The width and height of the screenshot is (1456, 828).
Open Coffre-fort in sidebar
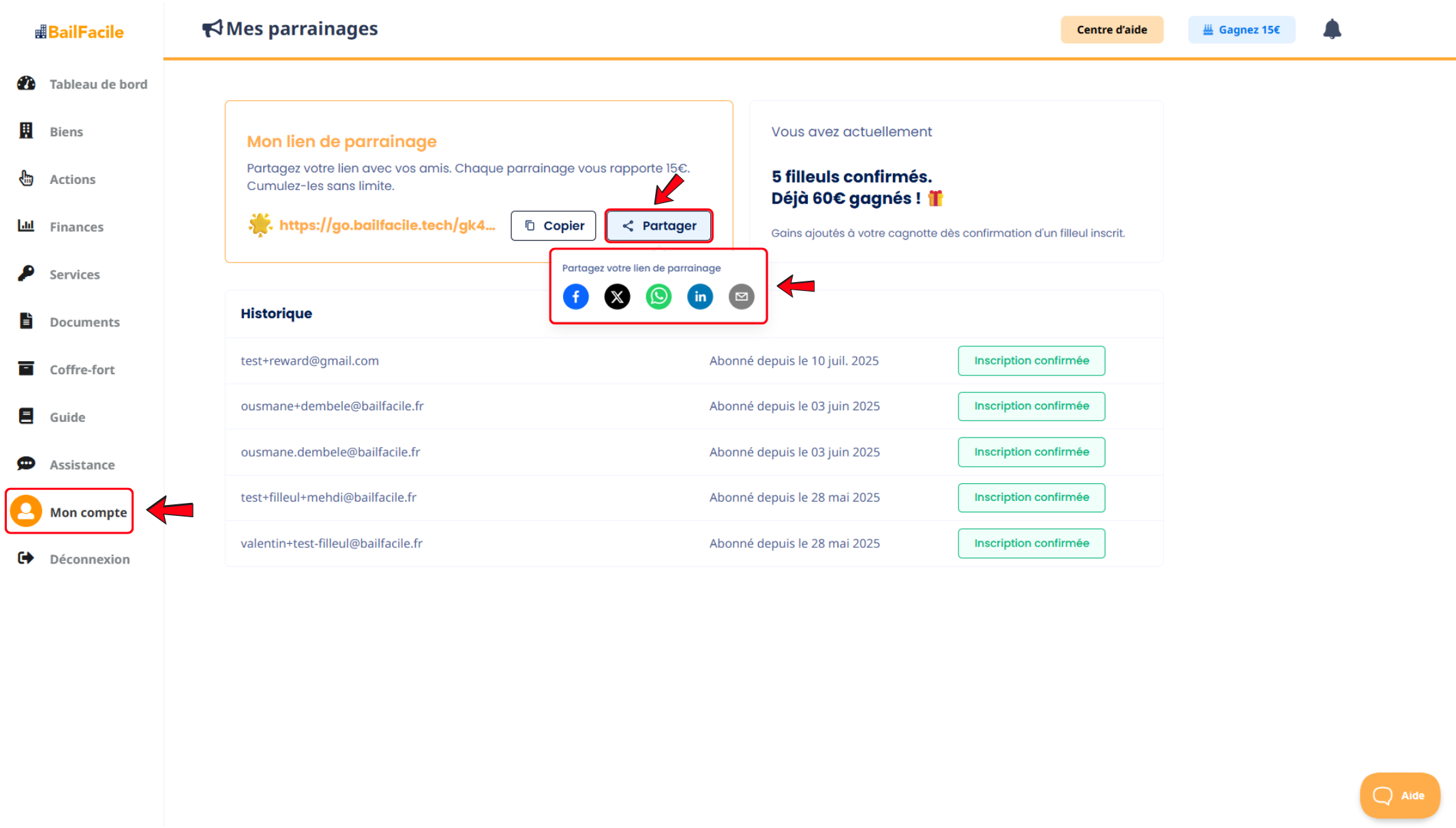(x=82, y=369)
